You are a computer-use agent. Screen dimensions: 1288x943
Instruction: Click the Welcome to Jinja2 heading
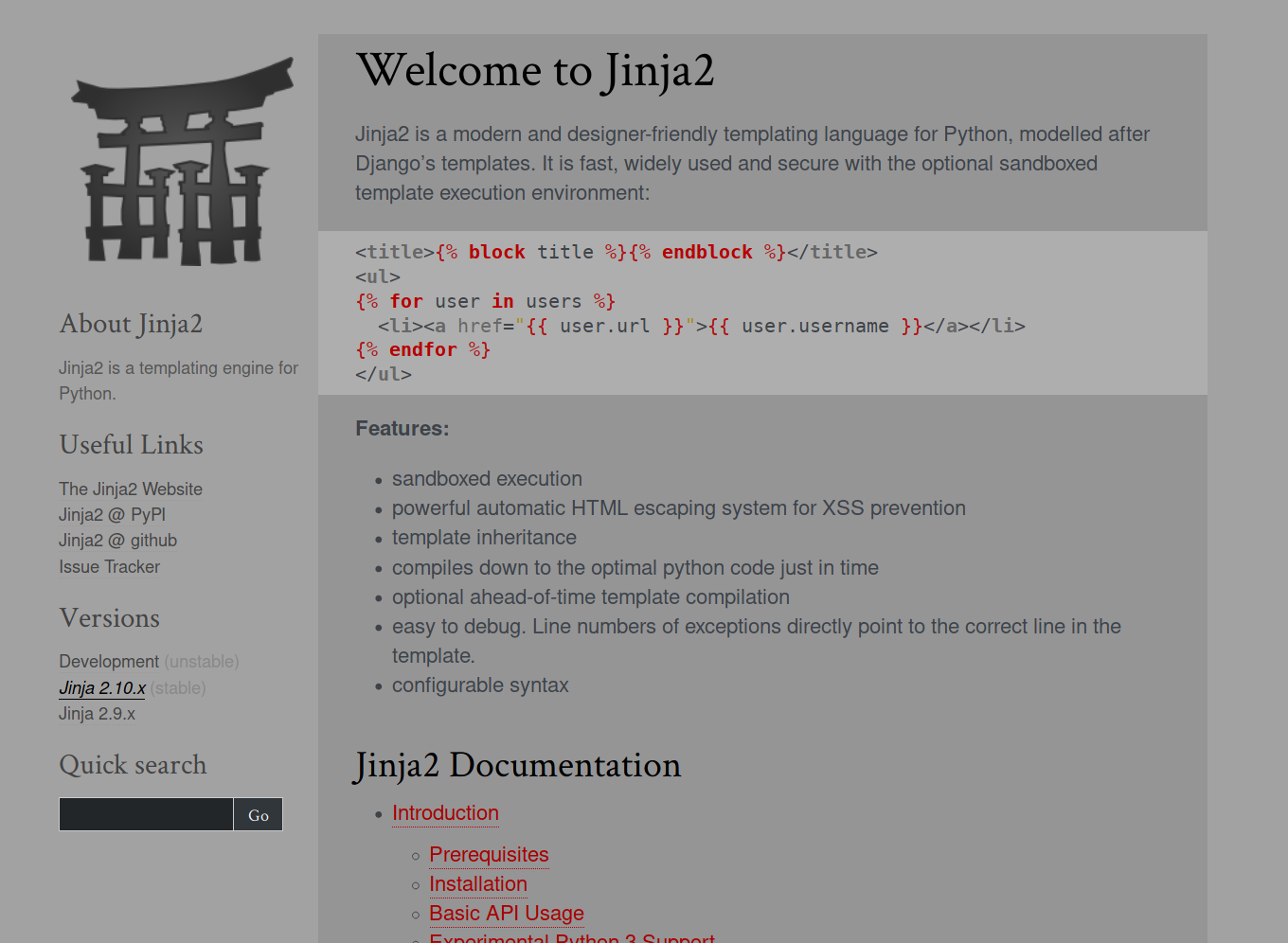pos(535,71)
